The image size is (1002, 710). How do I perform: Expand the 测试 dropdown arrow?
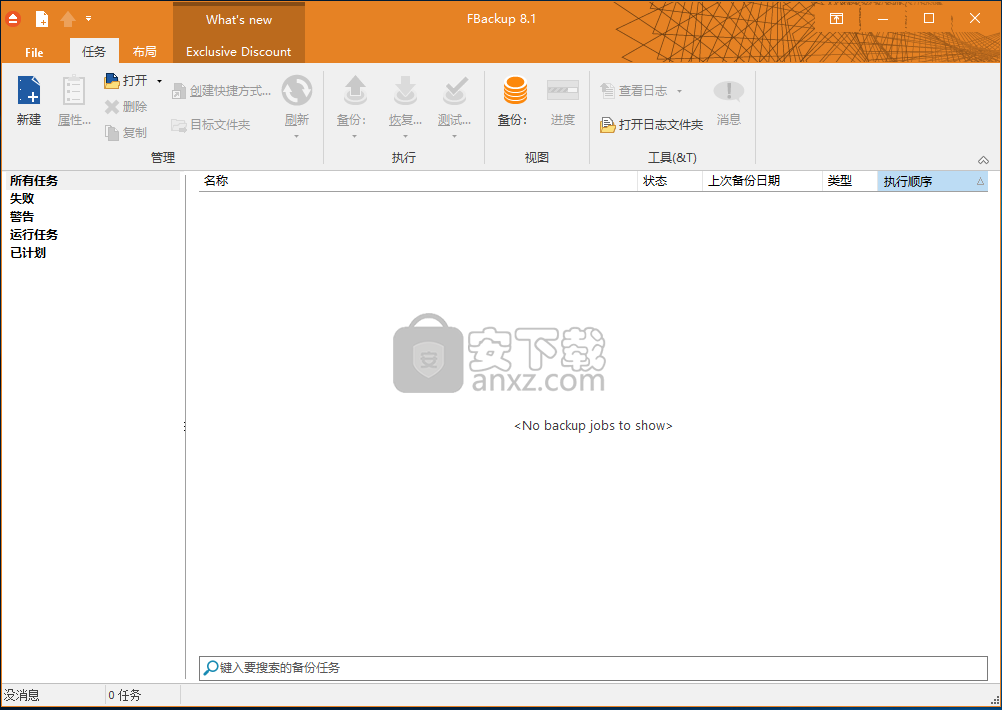[454, 136]
